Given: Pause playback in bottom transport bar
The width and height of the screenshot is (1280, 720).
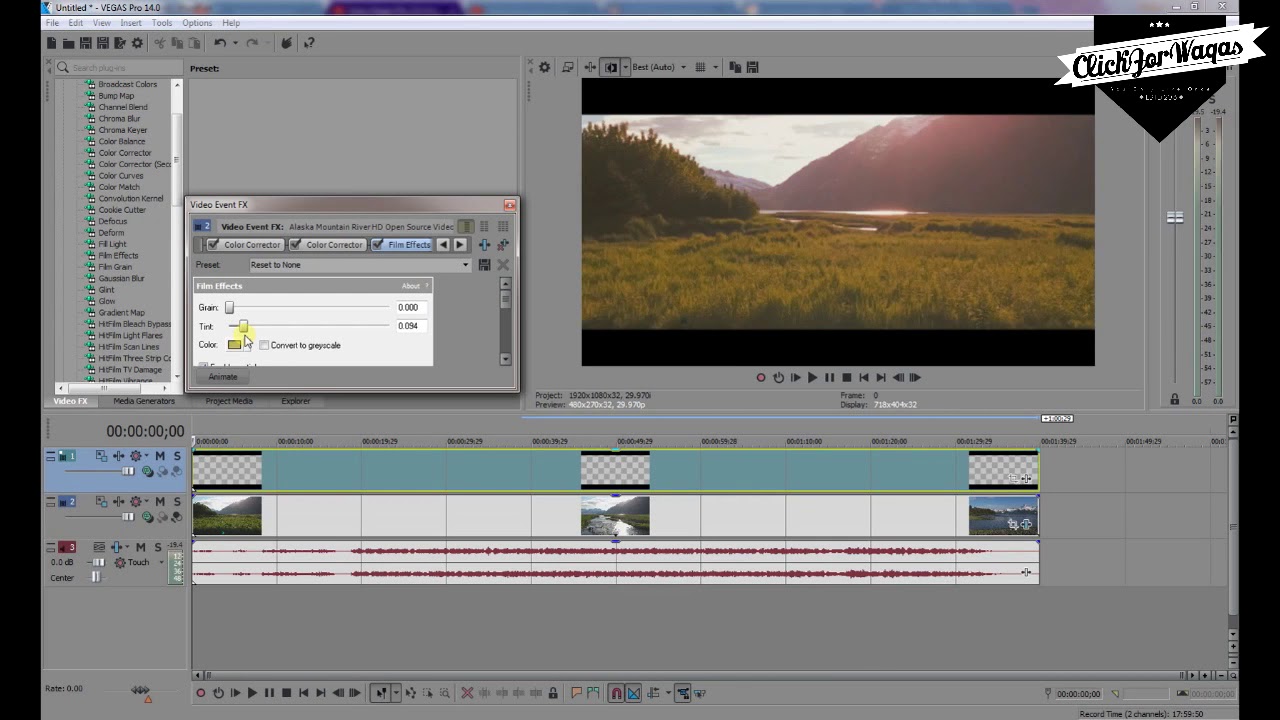Looking at the screenshot, I should click(269, 693).
